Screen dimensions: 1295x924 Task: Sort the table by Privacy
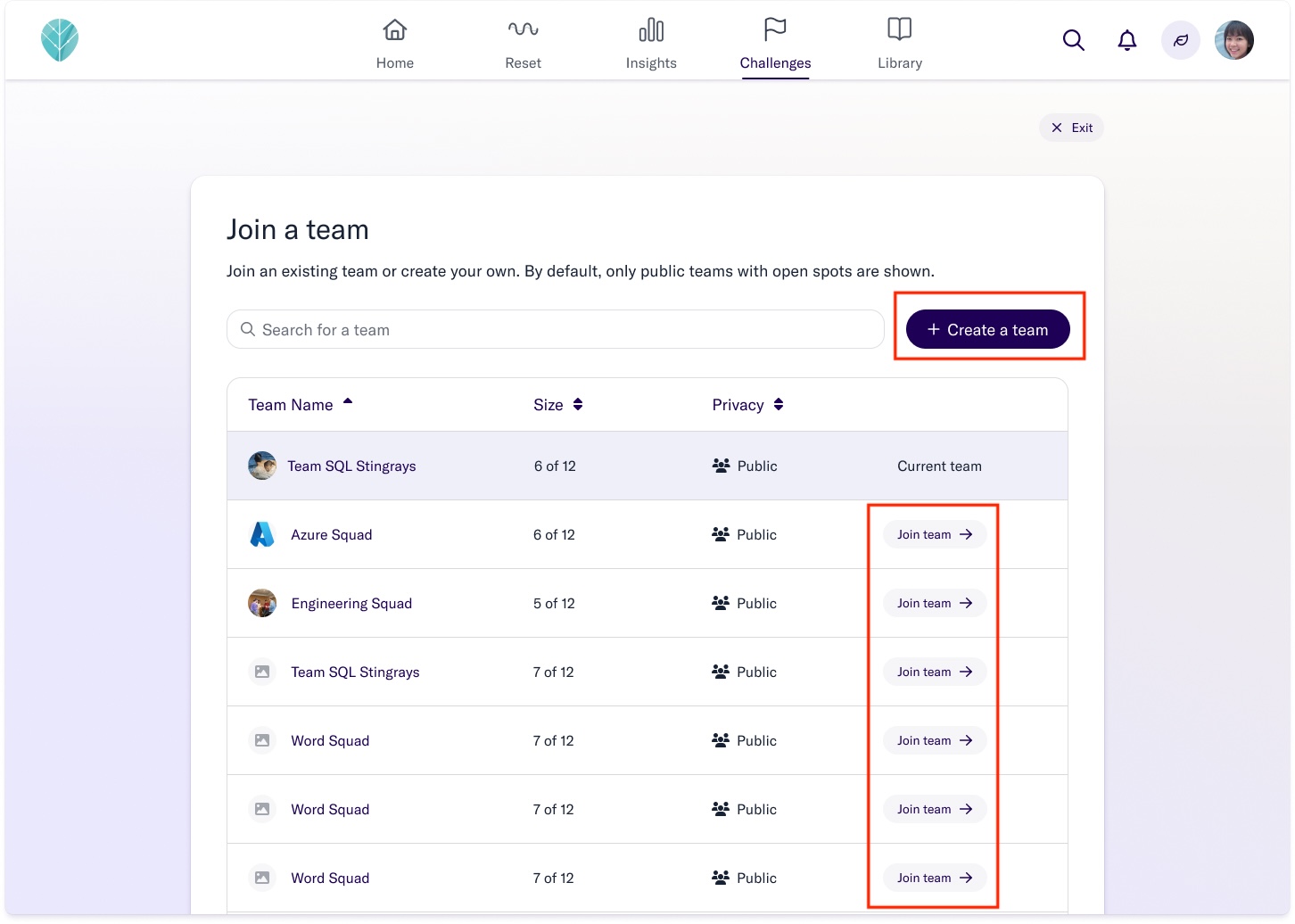747,405
